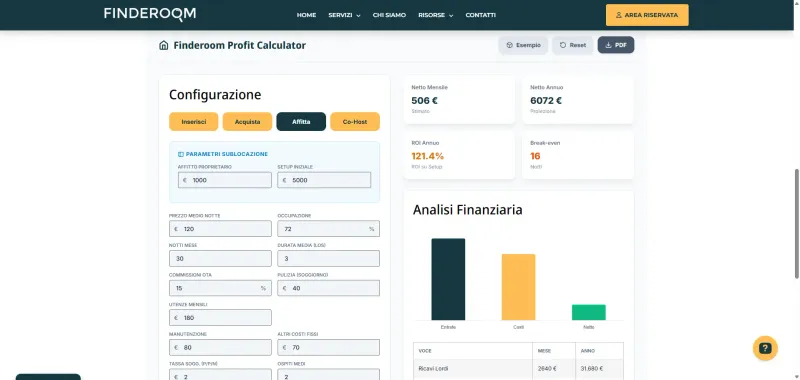The height and width of the screenshot is (380, 800).
Task: Click the Netto Annuo 6072 € value
Action: (546, 100)
